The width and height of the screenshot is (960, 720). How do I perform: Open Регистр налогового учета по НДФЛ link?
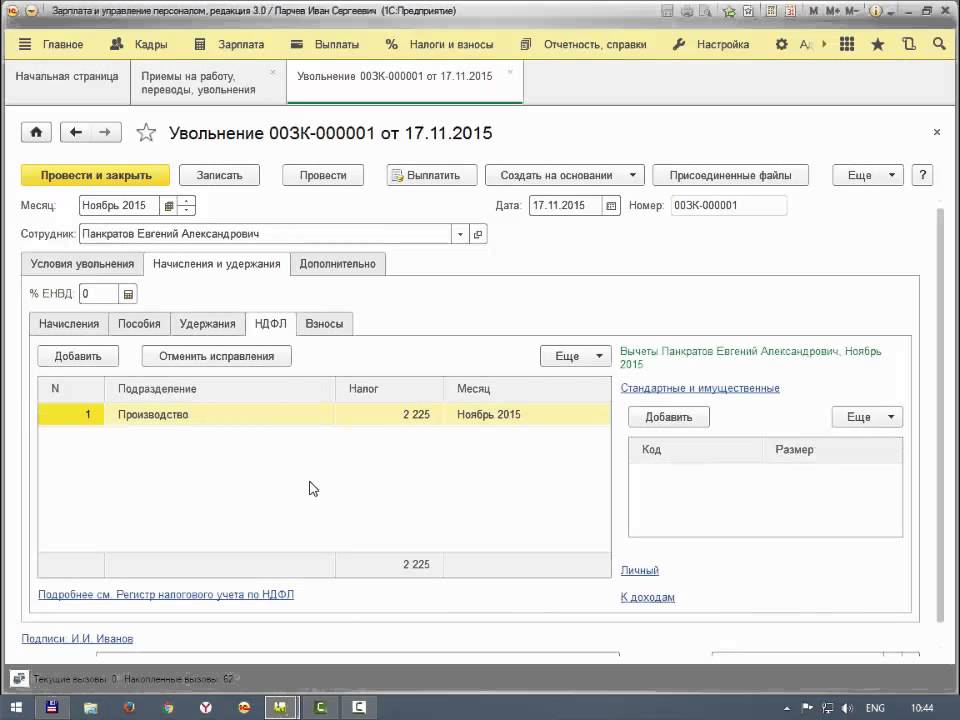tap(166, 594)
